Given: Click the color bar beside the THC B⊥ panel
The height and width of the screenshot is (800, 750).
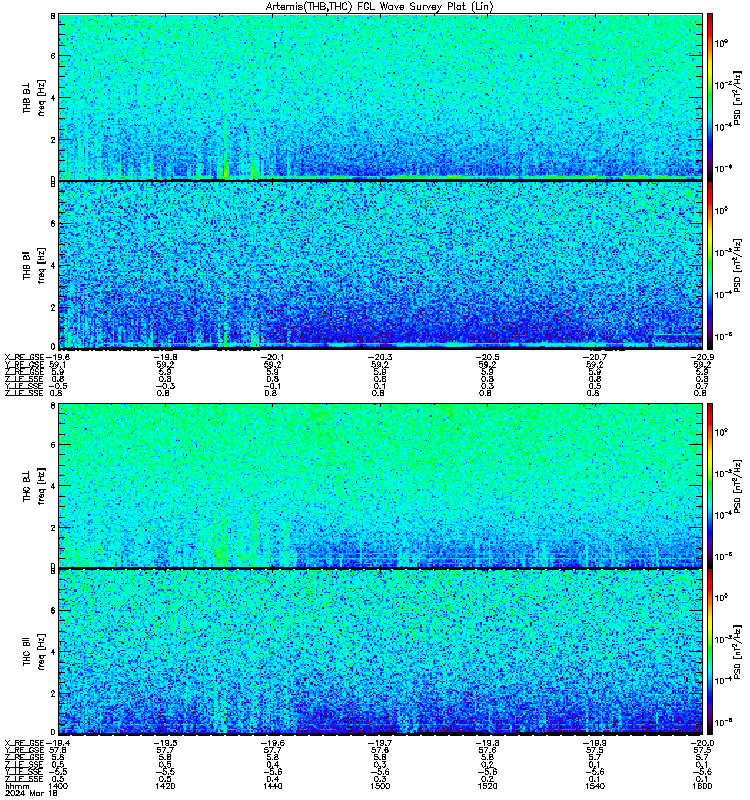Looking at the screenshot, I should point(710,485).
